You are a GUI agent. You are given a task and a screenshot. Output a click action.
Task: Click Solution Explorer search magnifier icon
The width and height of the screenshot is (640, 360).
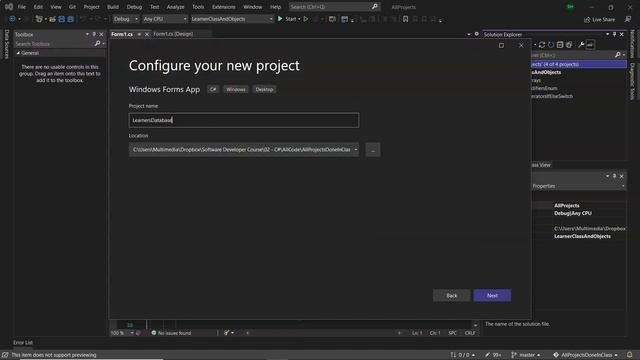pyautogui.click(x=618, y=55)
